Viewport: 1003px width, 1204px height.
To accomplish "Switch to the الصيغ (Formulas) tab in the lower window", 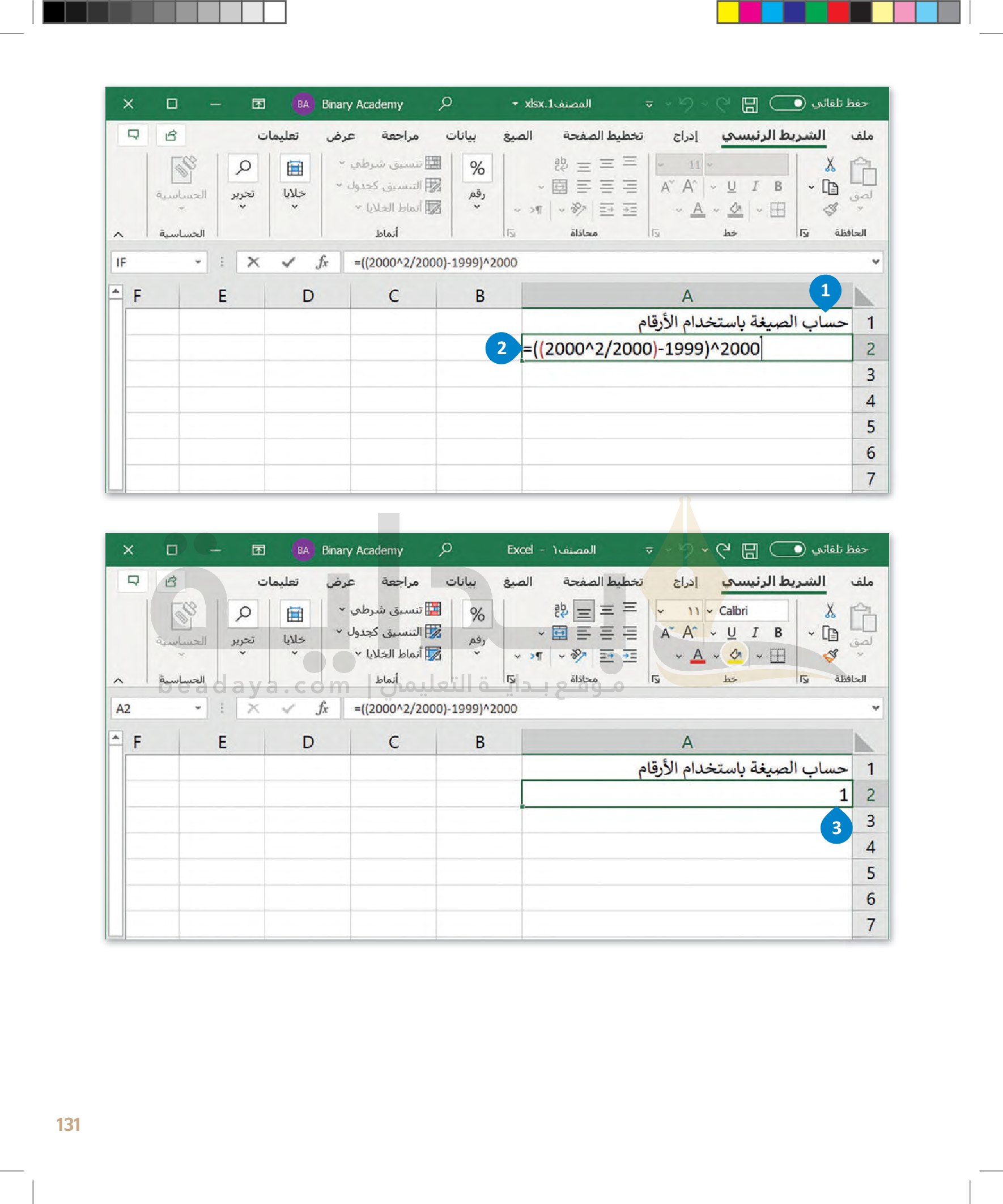I will click(517, 582).
